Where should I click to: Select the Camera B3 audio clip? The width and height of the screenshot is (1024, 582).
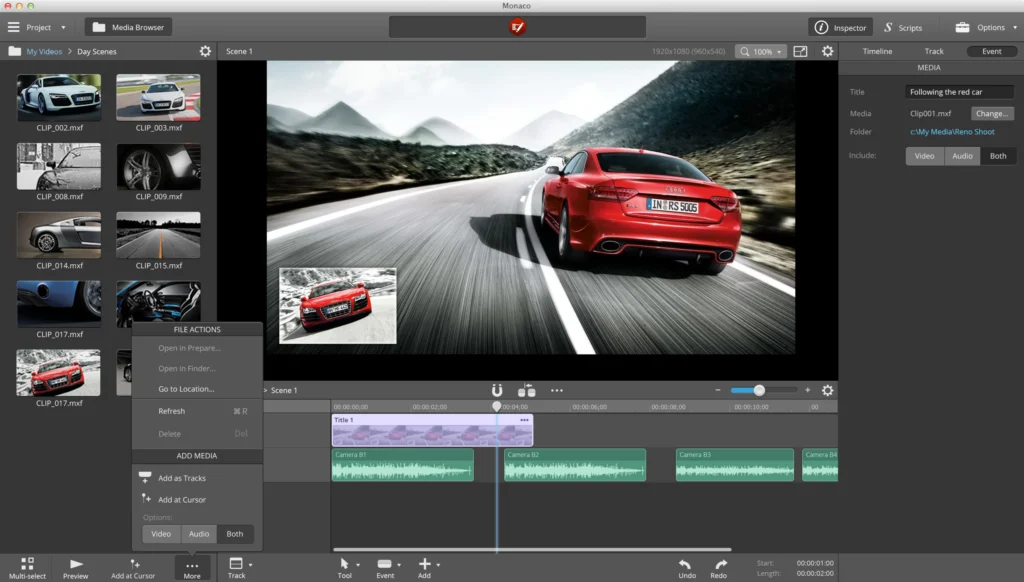coord(735,465)
